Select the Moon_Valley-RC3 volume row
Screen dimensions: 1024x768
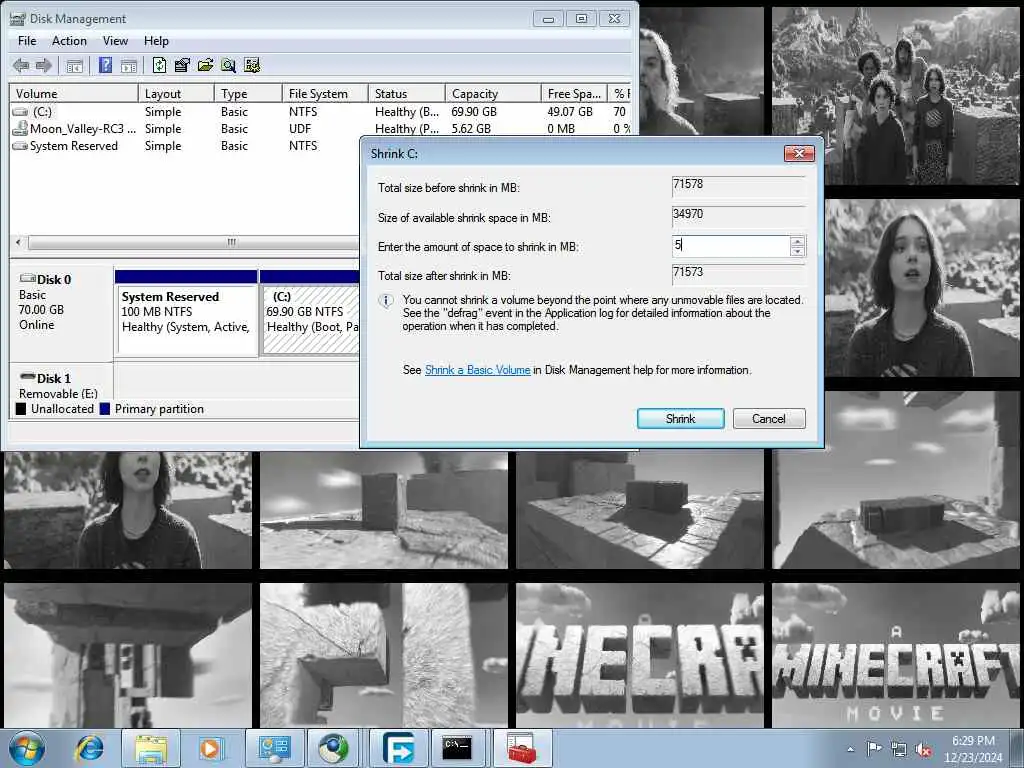coord(320,129)
